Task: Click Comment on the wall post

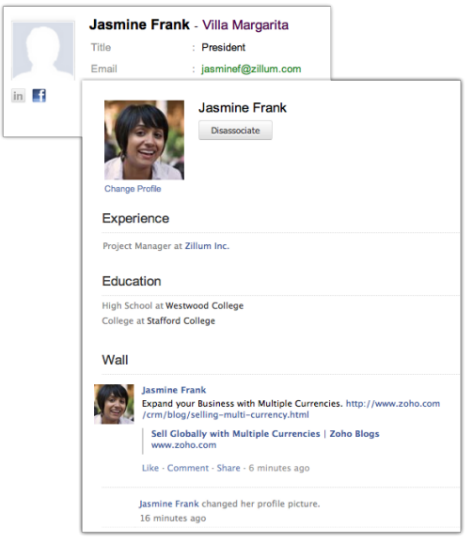Action: pos(188,468)
